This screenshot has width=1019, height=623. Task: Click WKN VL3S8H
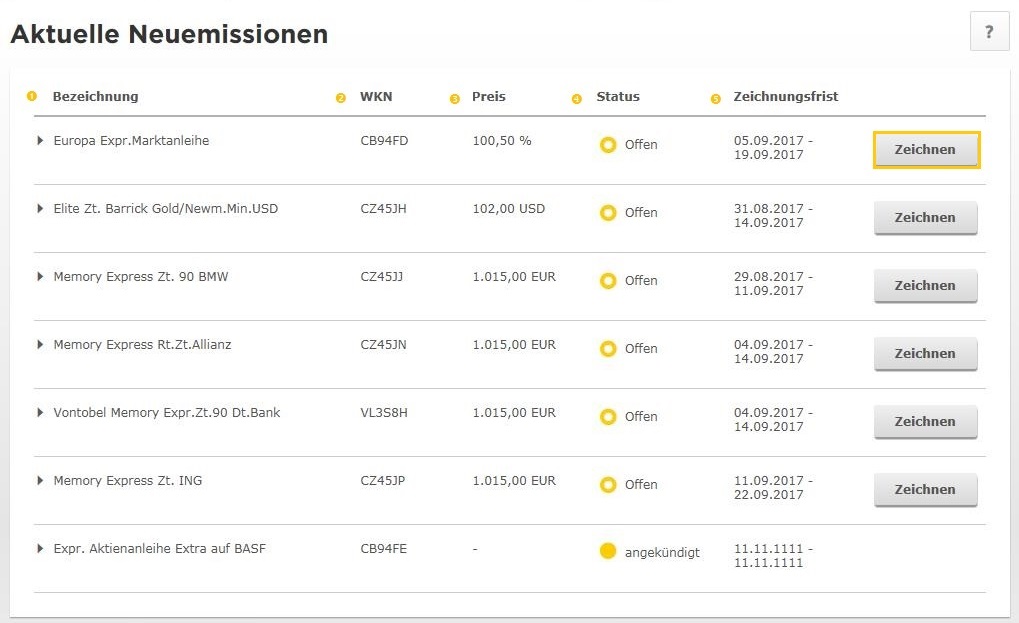pos(384,413)
